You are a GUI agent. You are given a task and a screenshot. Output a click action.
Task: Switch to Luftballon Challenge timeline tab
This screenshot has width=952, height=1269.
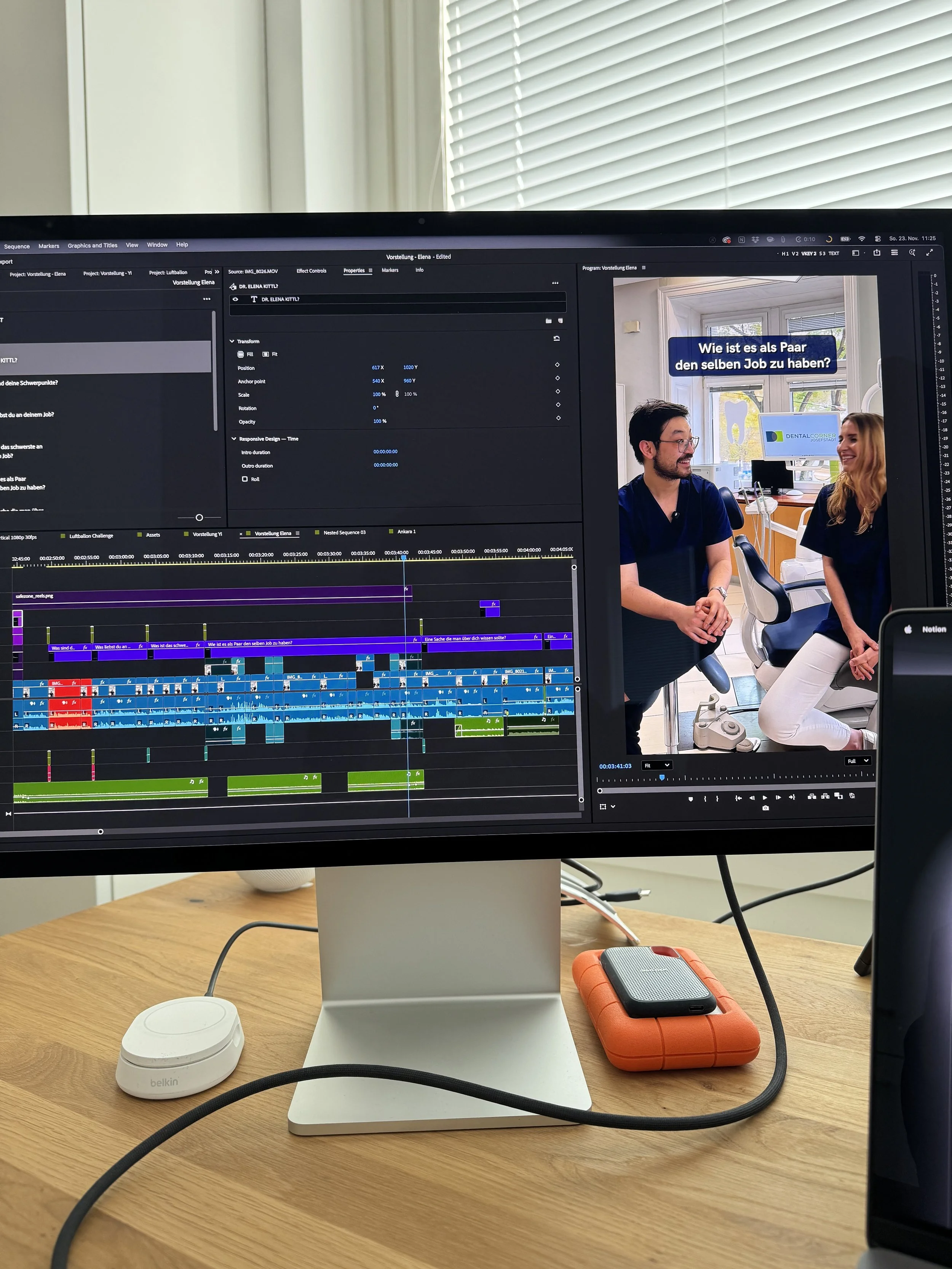(91, 536)
